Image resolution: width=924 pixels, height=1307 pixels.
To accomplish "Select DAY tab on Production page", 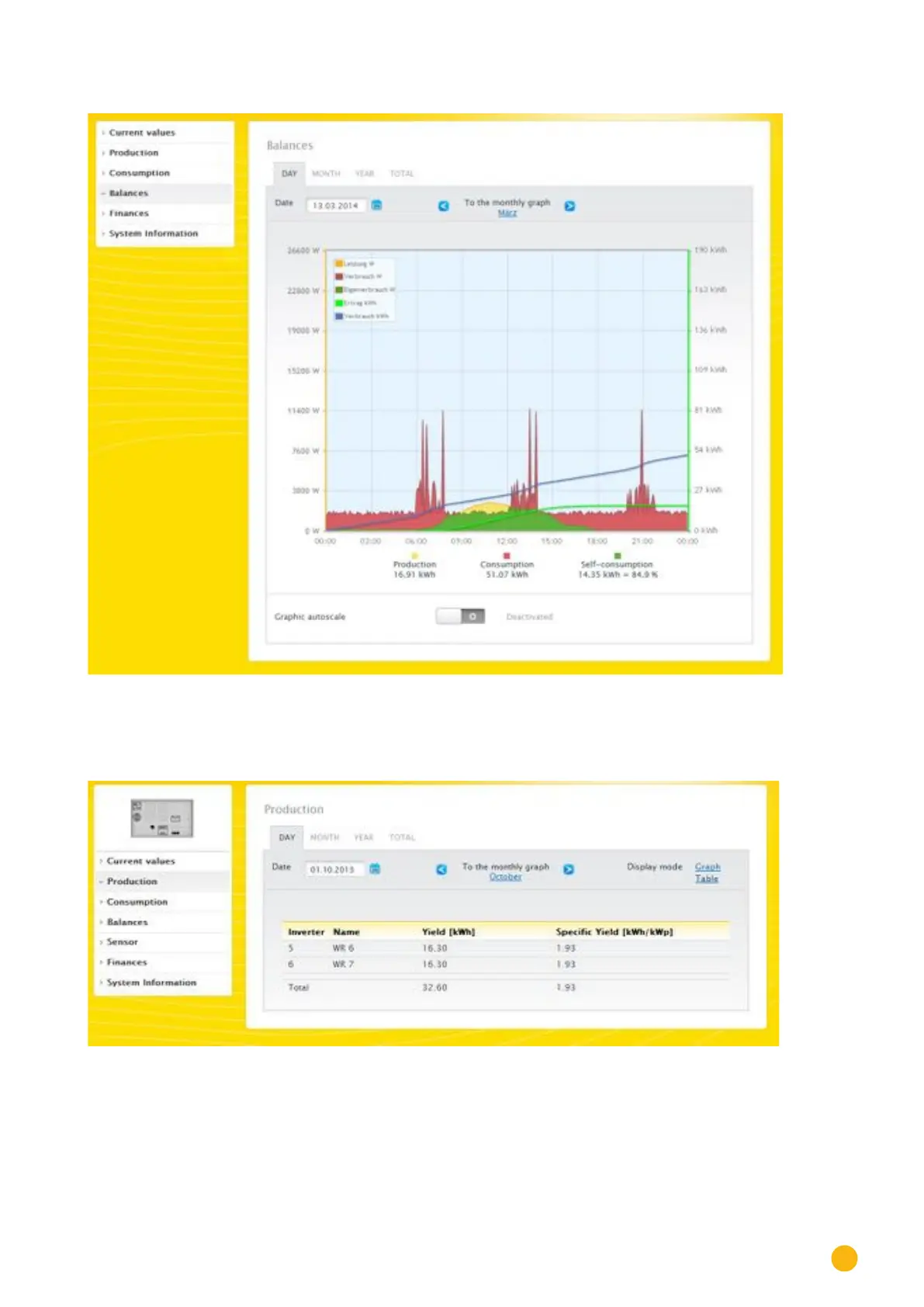I will pos(287,837).
